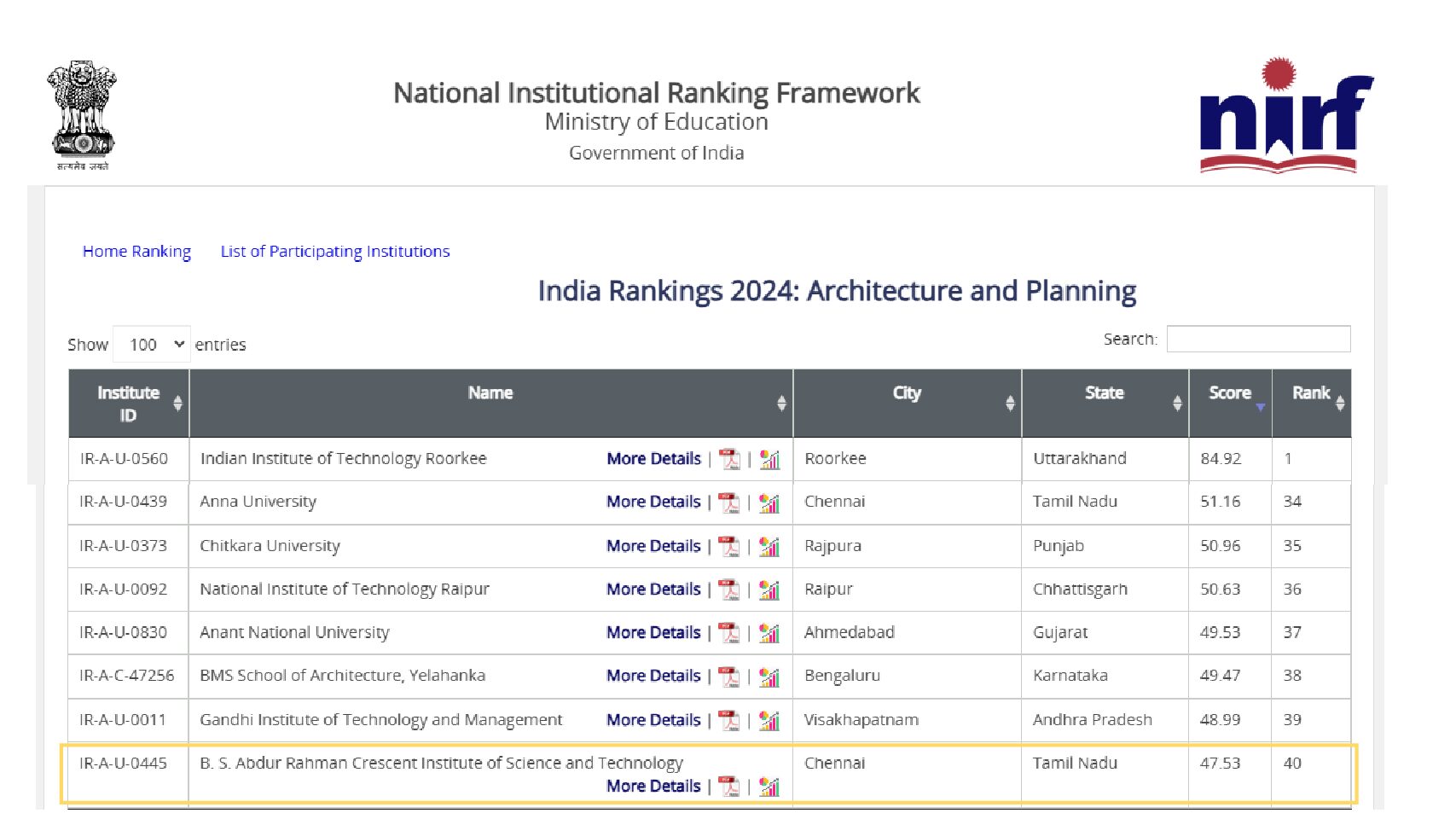Image resolution: width=1456 pixels, height=819 pixels.
Task: Sort by City column header
Action: [907, 394]
